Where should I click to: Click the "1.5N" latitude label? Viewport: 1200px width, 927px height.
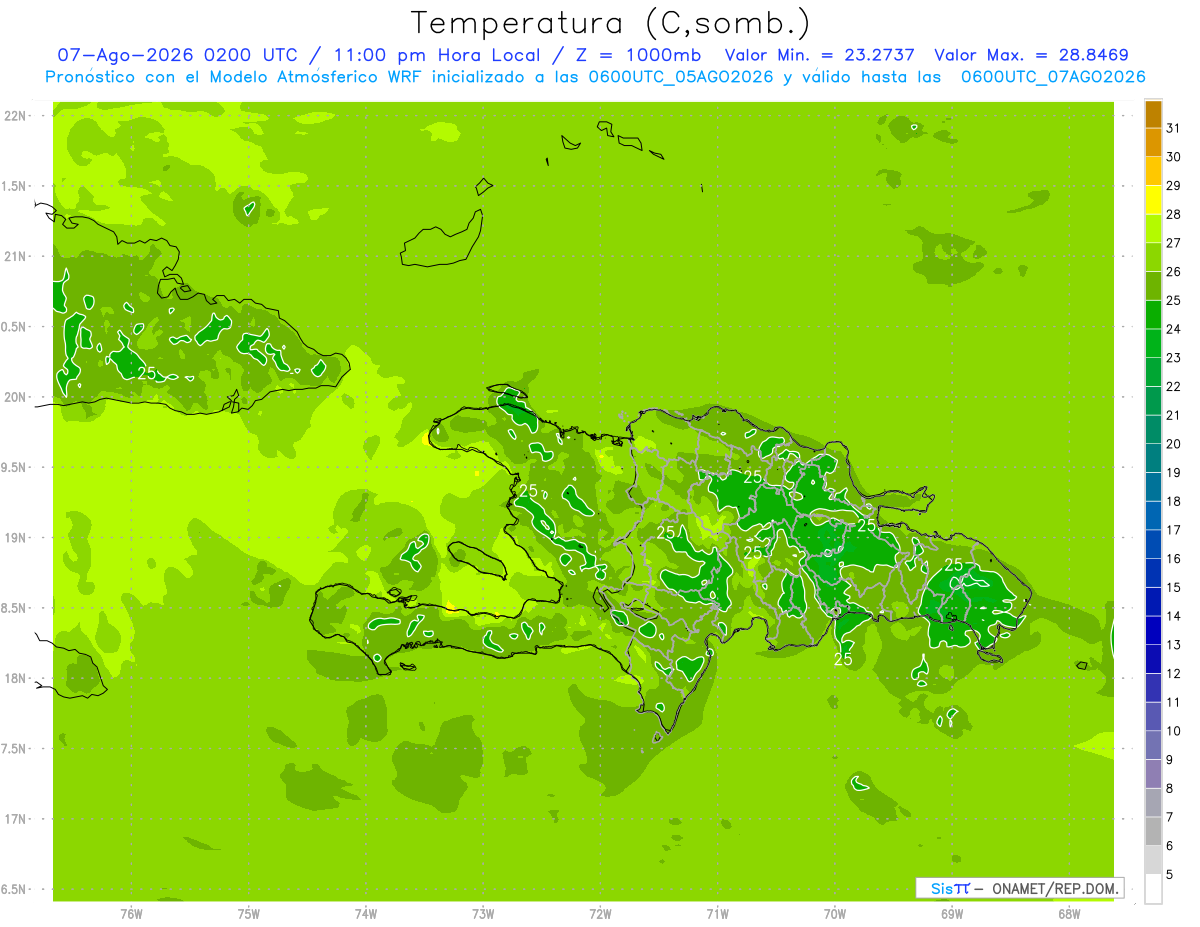point(15,186)
